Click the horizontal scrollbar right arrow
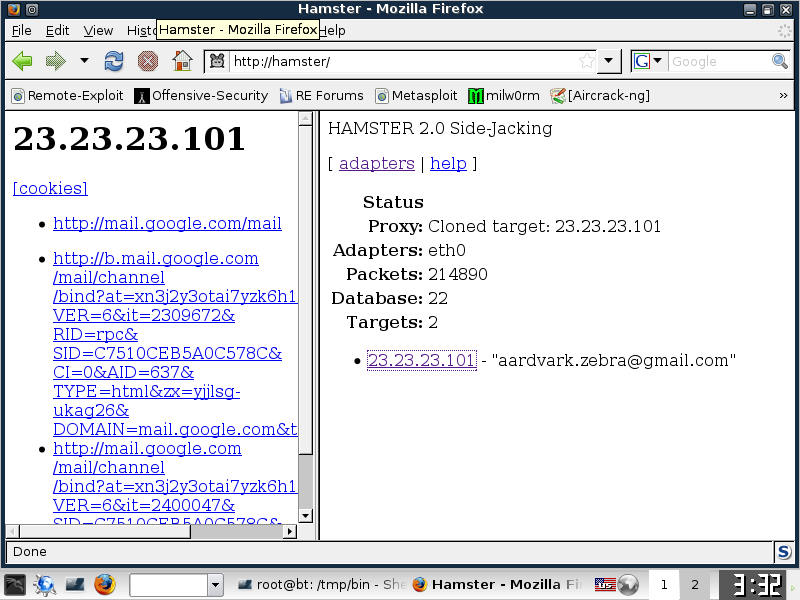 coord(290,532)
